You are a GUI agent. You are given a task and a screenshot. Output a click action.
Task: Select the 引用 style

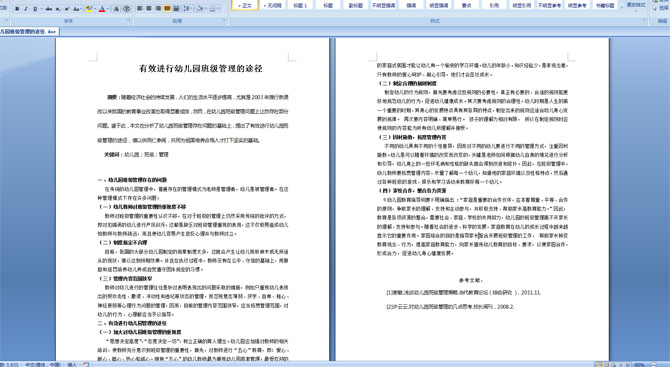[494, 5]
